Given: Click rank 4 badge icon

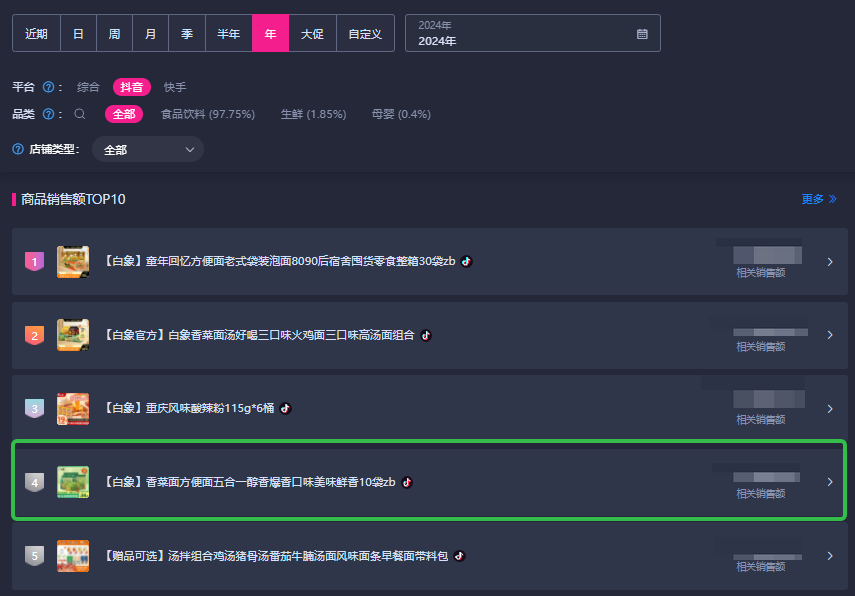Looking at the screenshot, I should coord(34,482).
